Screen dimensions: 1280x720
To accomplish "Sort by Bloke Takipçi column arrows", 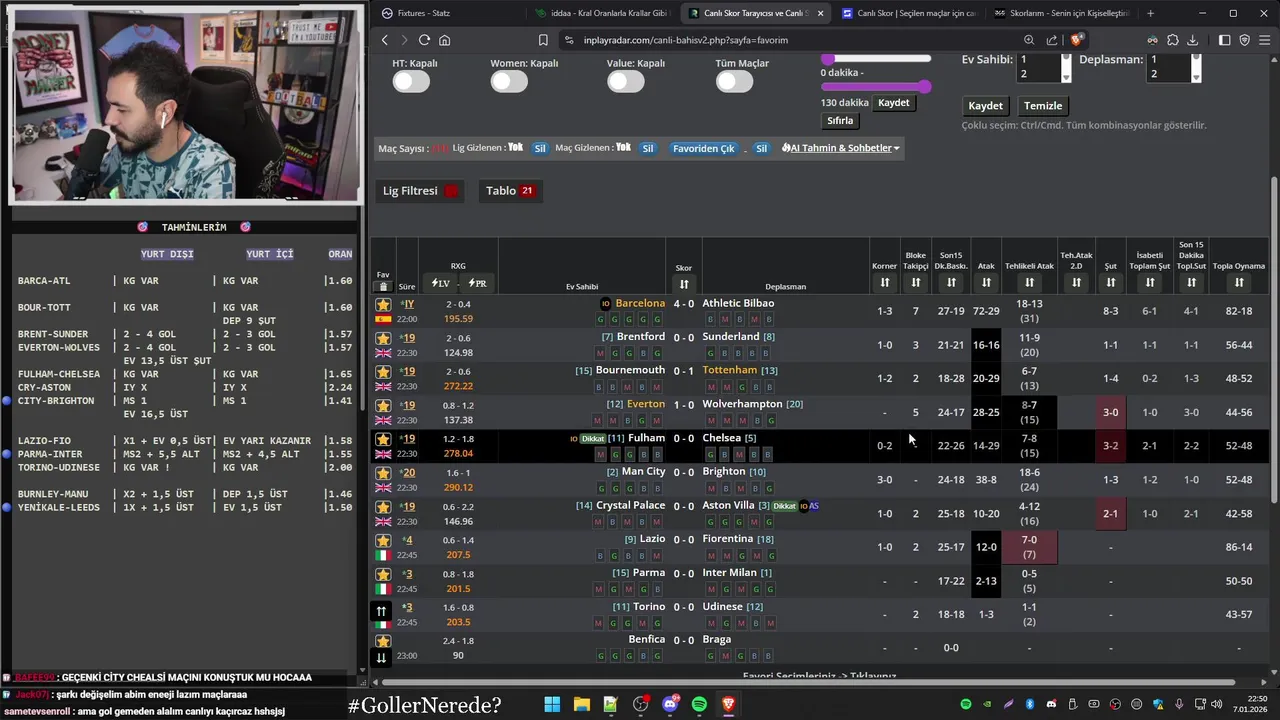I will click(x=916, y=283).
